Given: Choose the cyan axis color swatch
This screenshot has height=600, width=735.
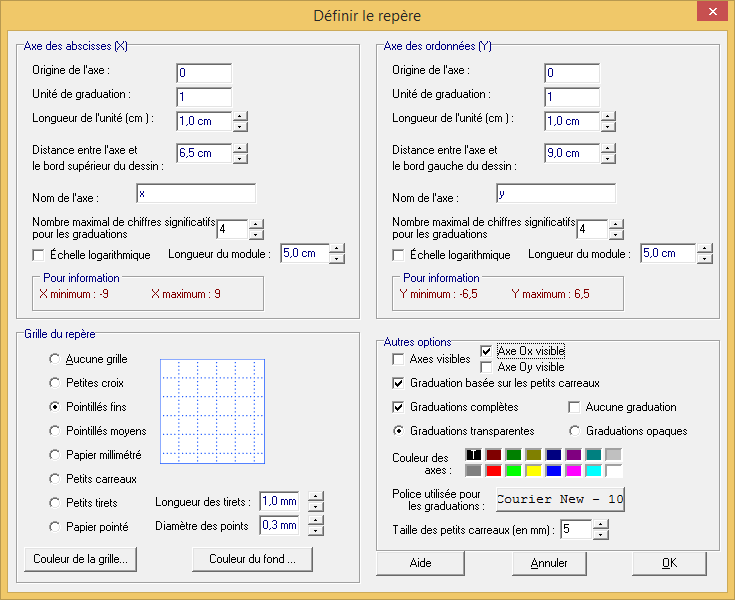Looking at the screenshot, I should pyautogui.click(x=594, y=471).
